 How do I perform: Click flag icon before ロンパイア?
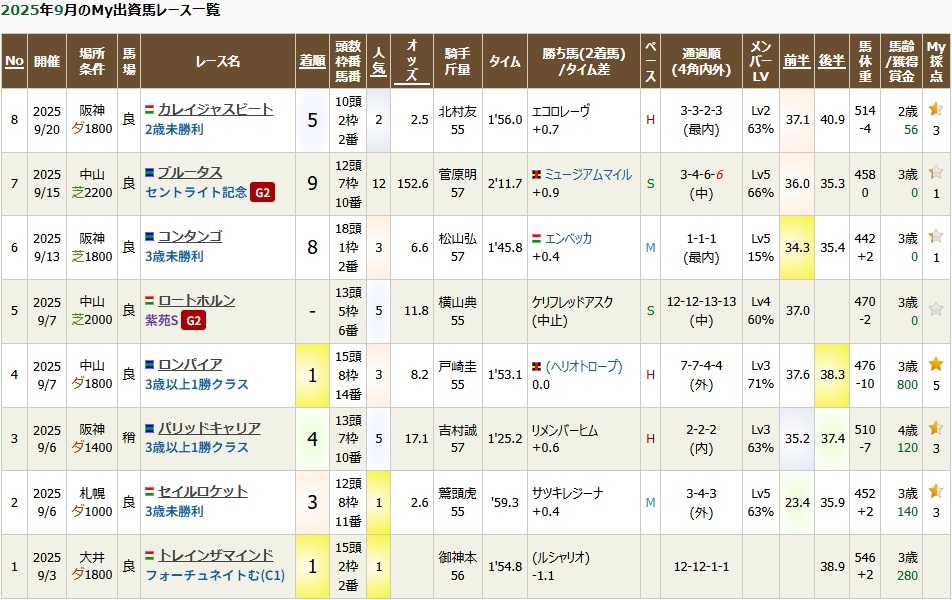click(149, 365)
